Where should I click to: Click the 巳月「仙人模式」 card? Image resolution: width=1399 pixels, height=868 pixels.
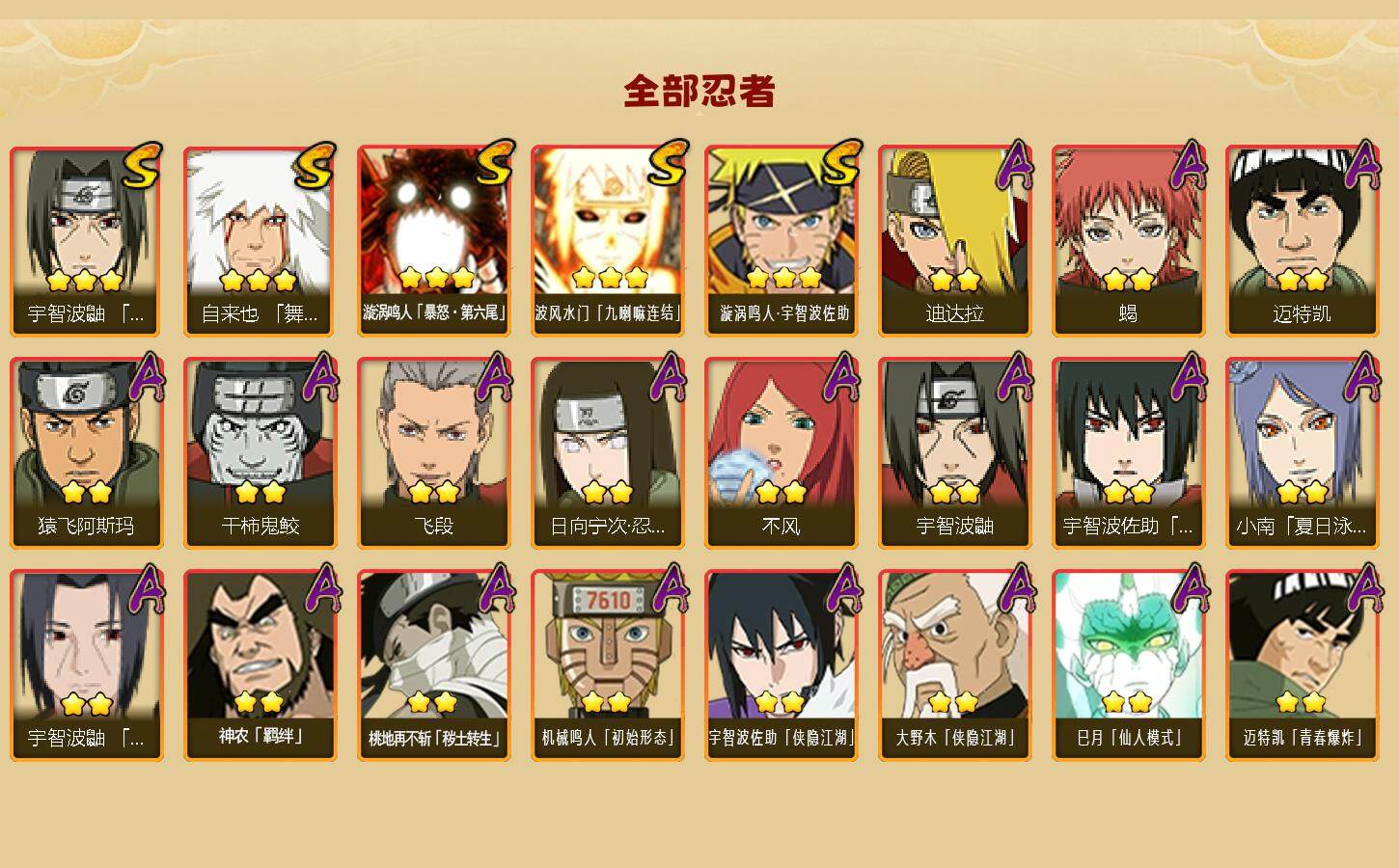1128,665
